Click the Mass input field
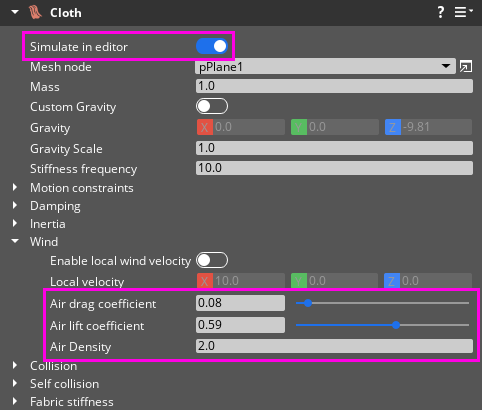Screen dimensions: 482x410 [334, 86]
